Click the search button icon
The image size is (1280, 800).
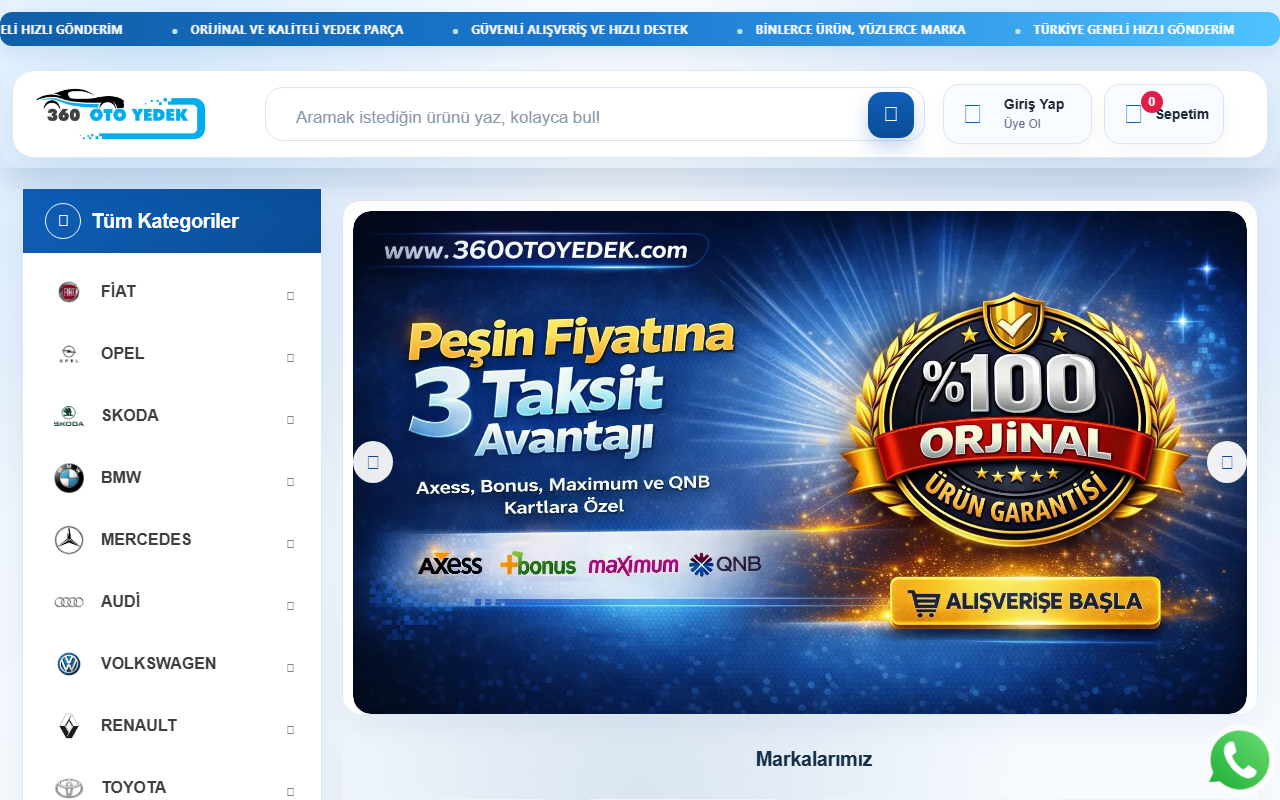891,114
